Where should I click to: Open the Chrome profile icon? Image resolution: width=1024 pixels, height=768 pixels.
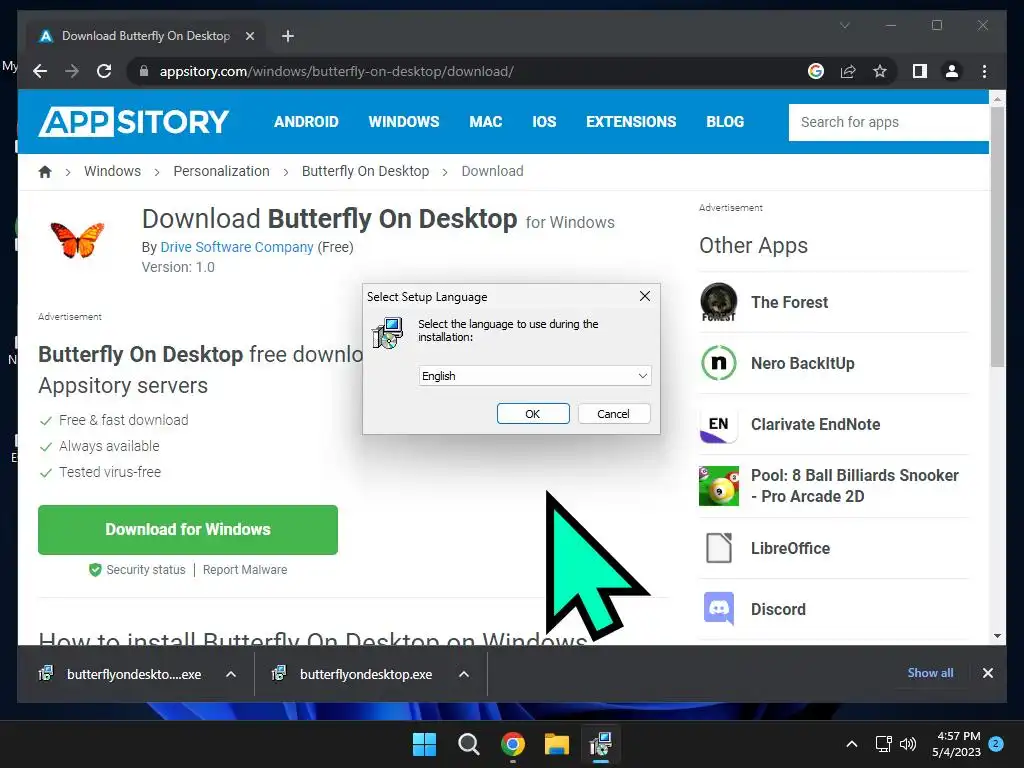tap(952, 71)
